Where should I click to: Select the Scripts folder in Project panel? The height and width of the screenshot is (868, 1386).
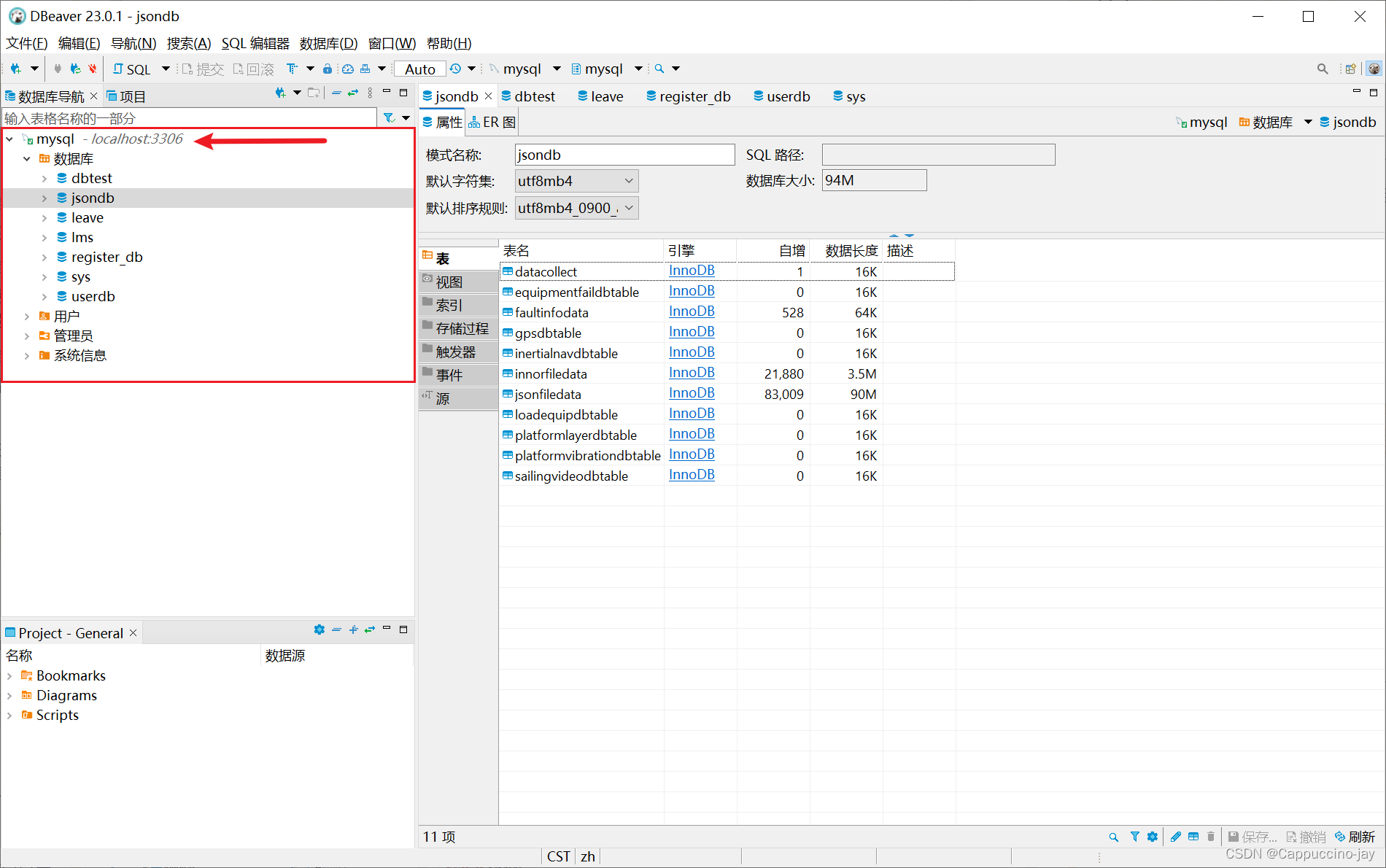[x=57, y=716]
